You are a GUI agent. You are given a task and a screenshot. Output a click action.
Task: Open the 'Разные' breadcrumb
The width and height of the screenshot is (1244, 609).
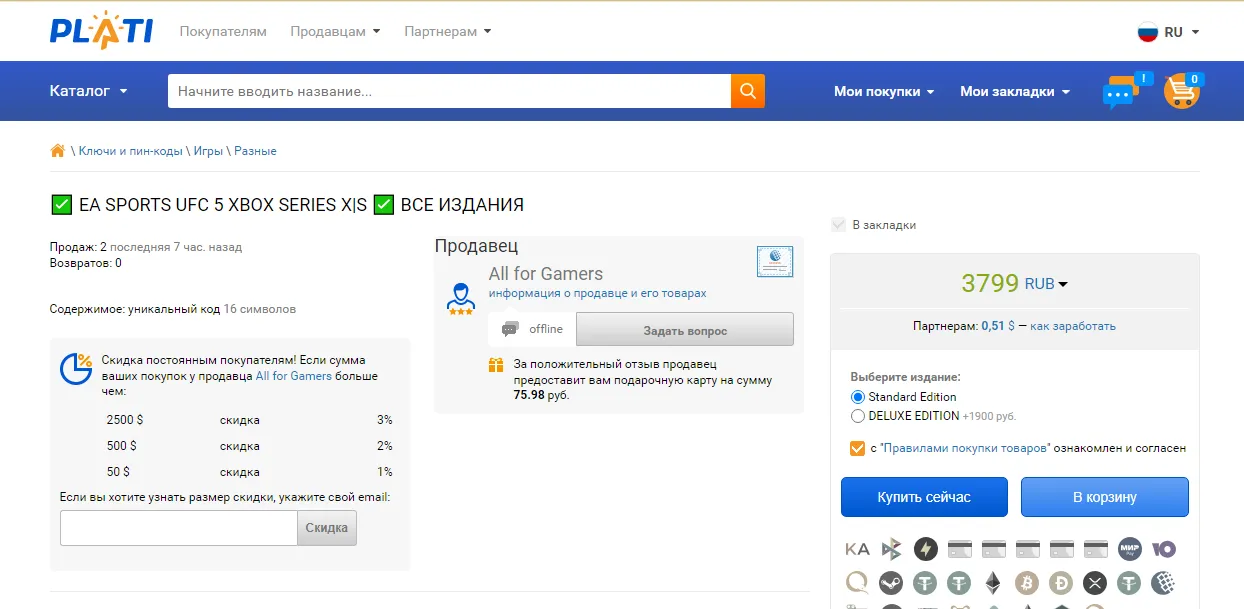255,151
